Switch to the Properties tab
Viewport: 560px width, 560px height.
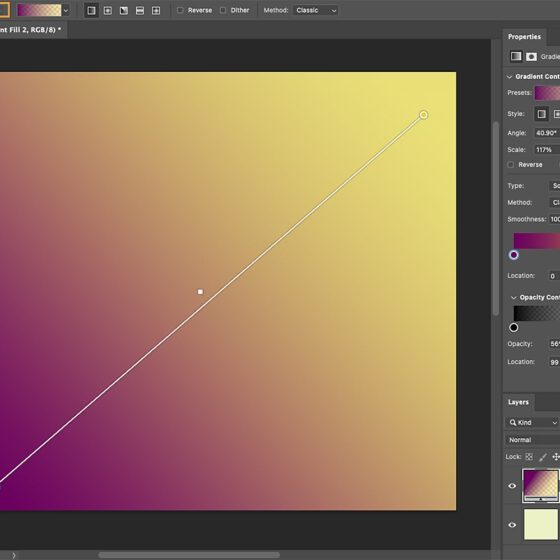pos(524,37)
